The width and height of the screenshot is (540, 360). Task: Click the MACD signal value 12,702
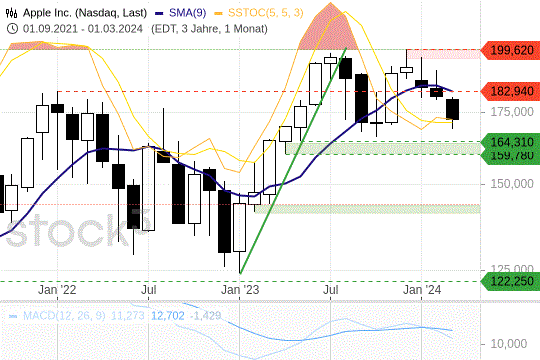[x=168, y=316]
